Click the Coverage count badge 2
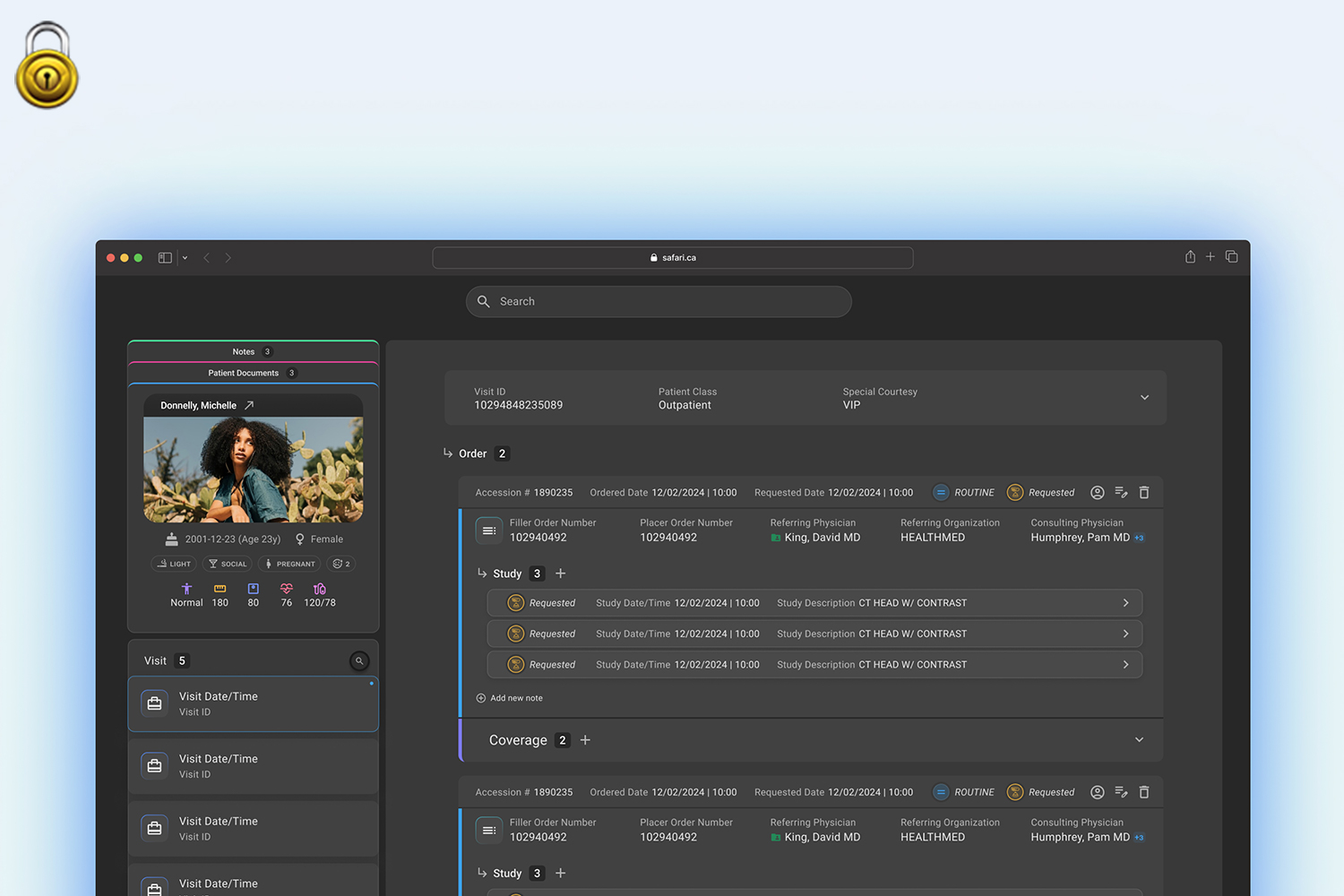The width and height of the screenshot is (1344, 896). pyautogui.click(x=563, y=740)
